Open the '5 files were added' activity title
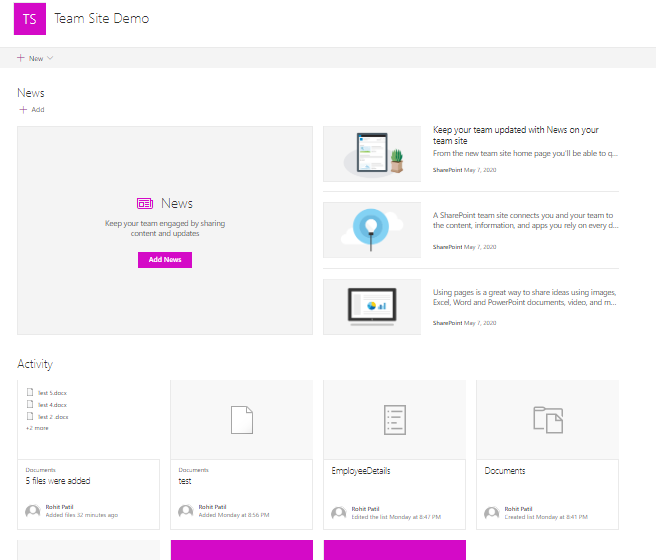656x560 pixels. point(58,481)
